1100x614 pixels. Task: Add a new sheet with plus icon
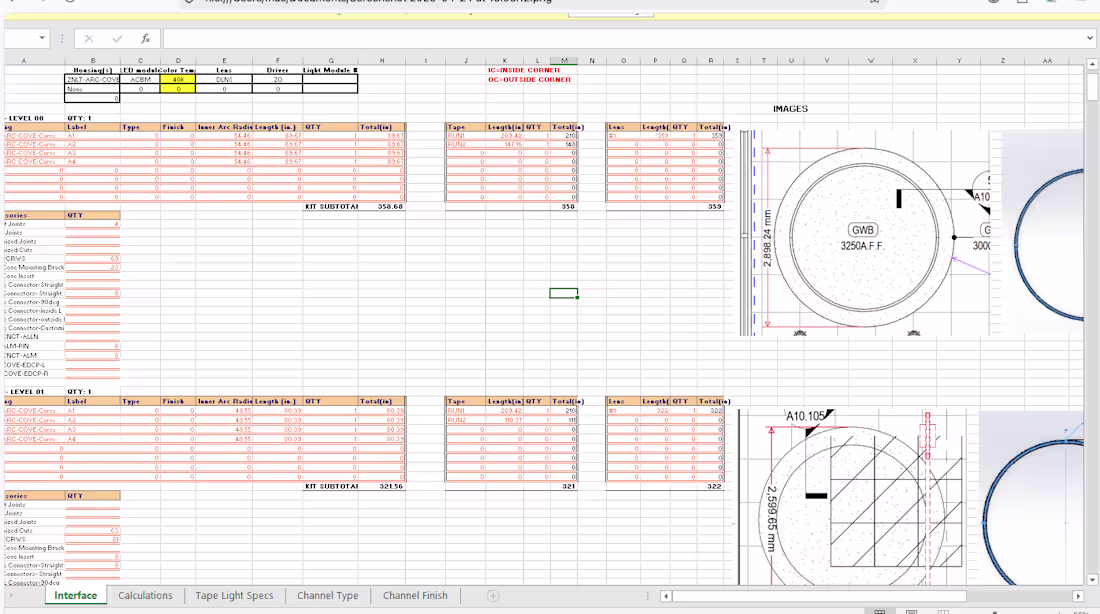493,596
